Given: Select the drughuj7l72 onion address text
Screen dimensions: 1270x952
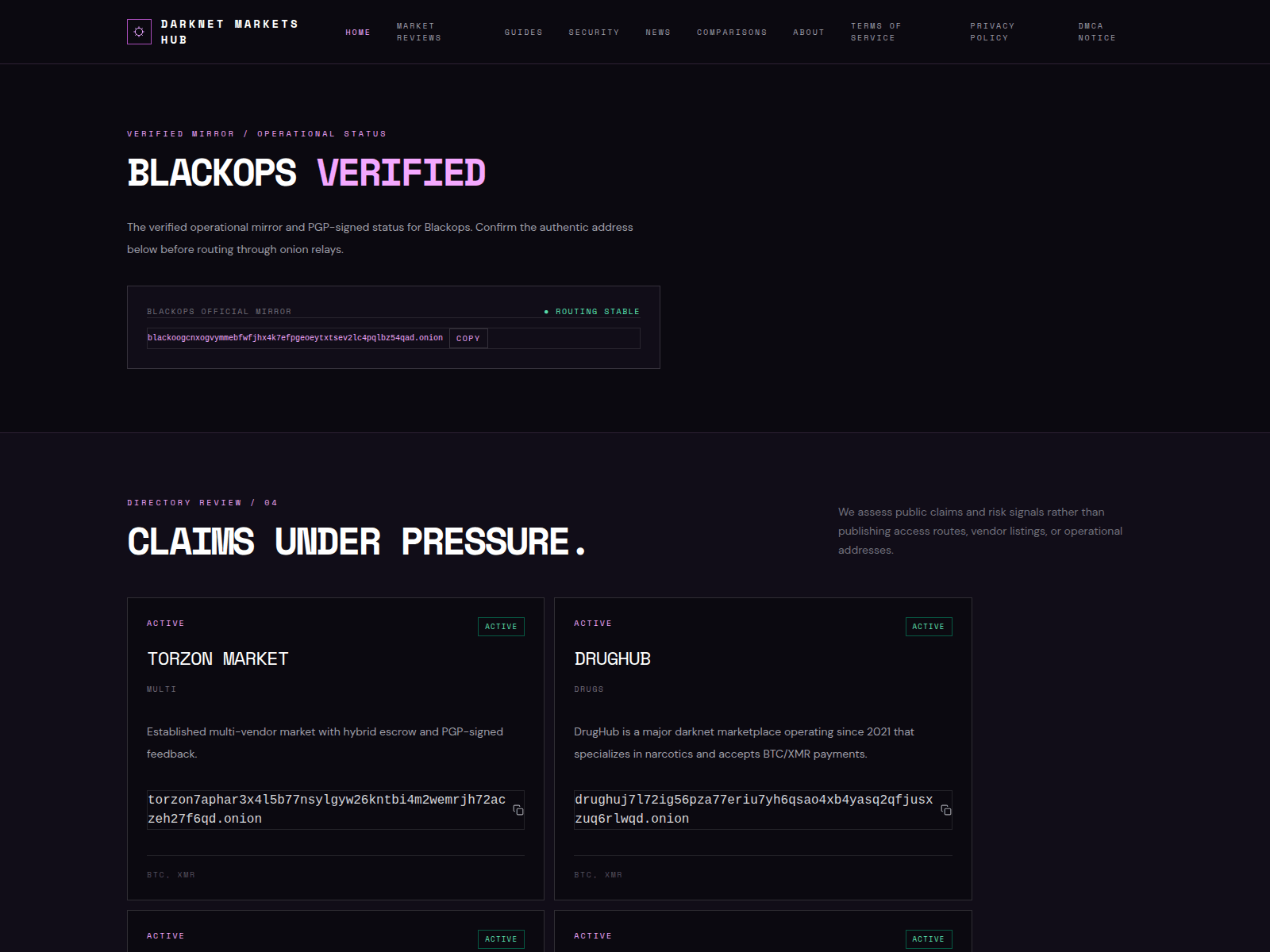Looking at the screenshot, I should click(x=754, y=809).
